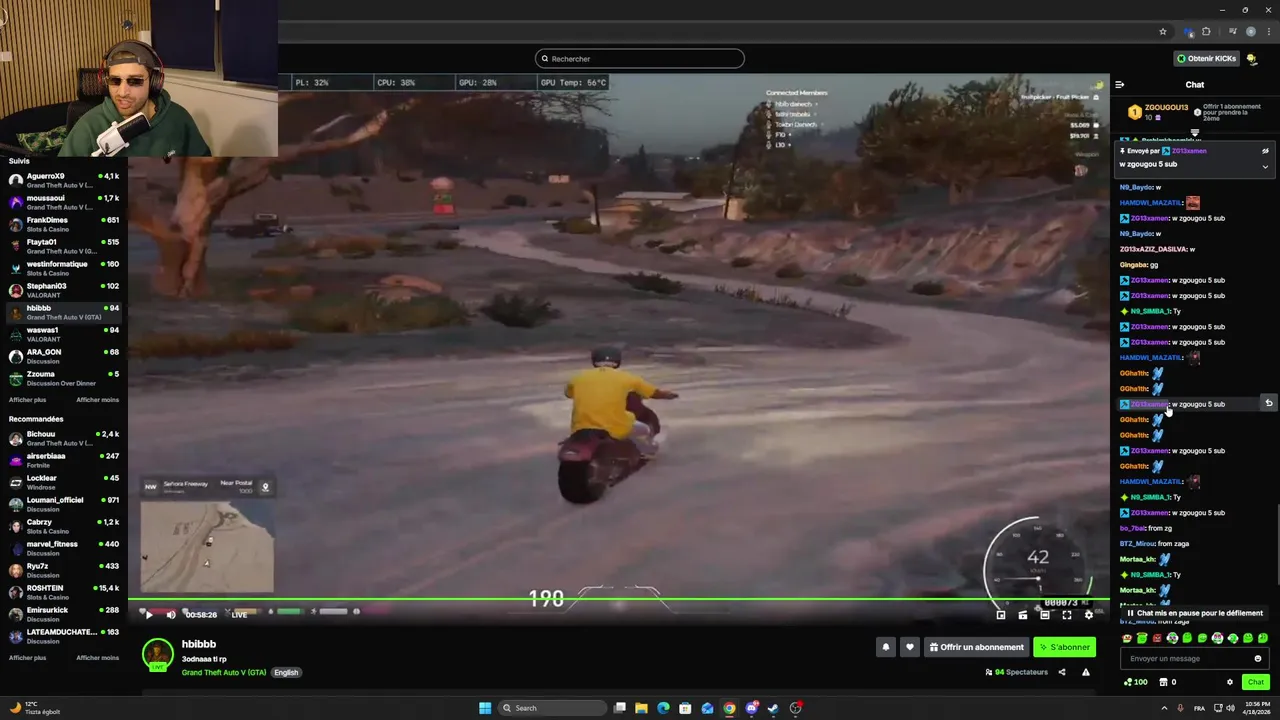1280x720 pixels.
Task: Expand the pinned message chevron
Action: pos(1265,166)
